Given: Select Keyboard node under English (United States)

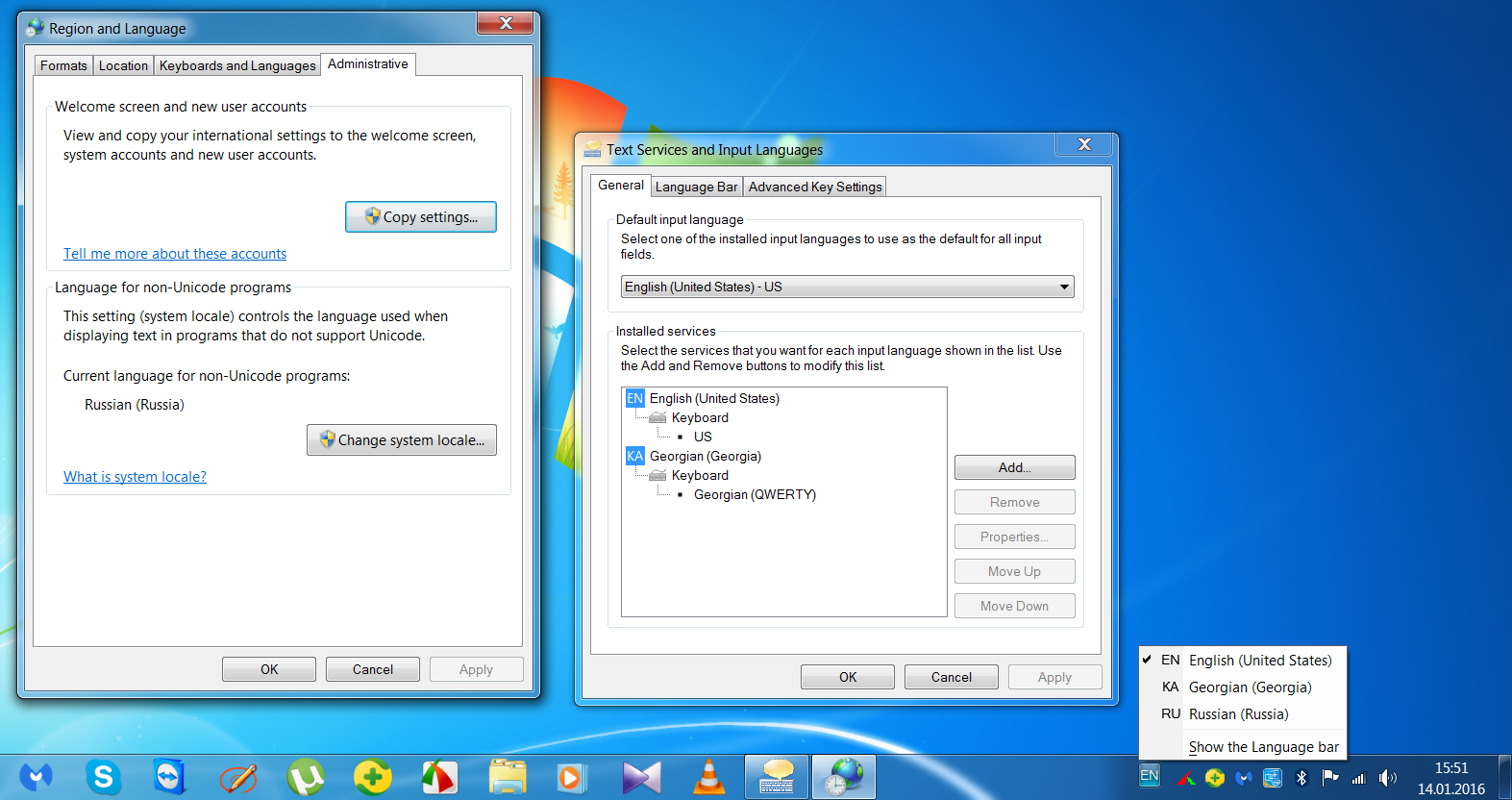Looking at the screenshot, I should 700,417.
